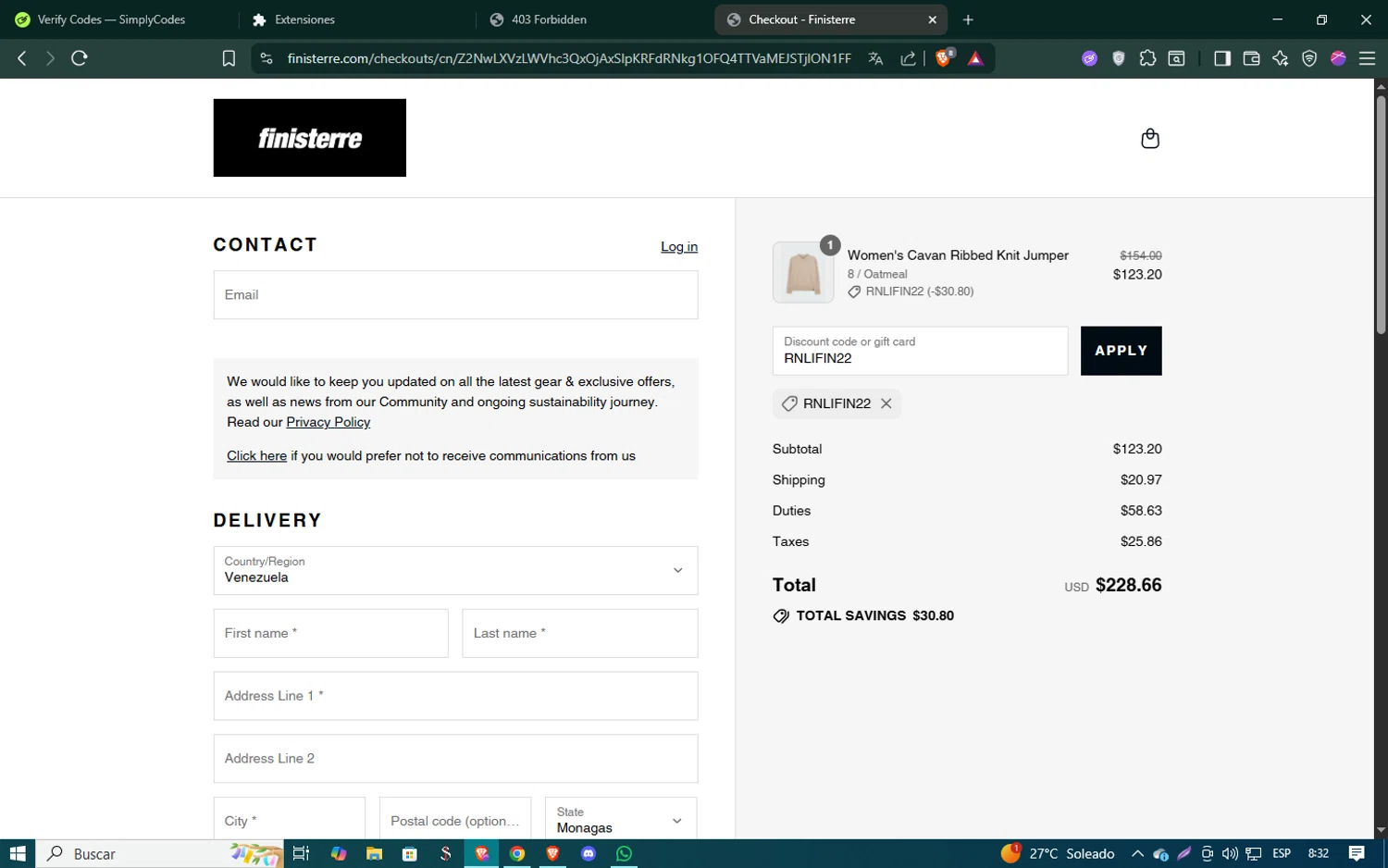Click the volume speaker tray icon

tap(1230, 853)
